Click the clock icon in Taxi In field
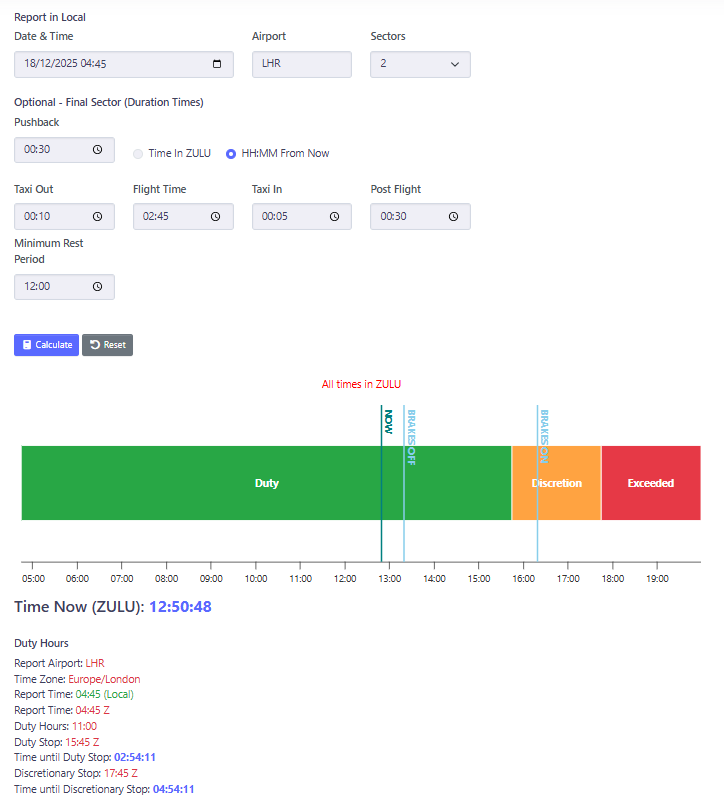Viewport: 724px width, 810px height. point(335,216)
